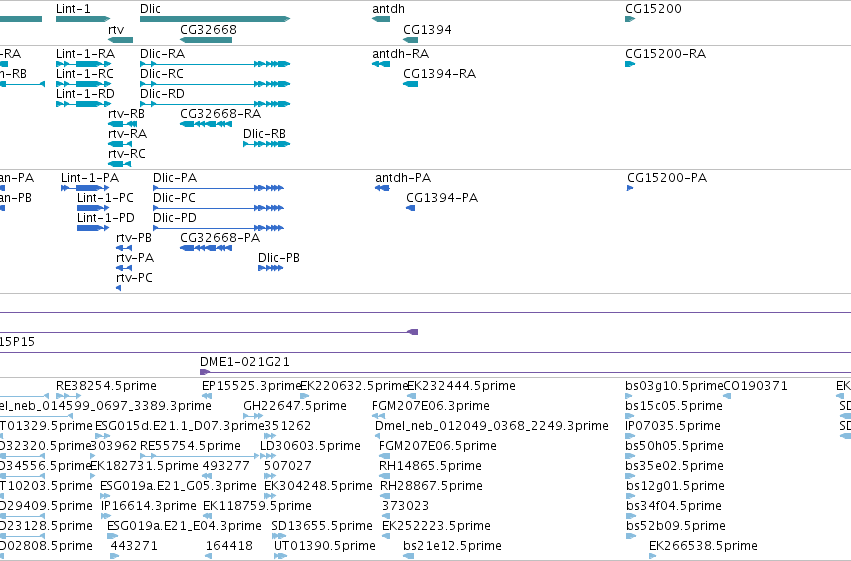The width and height of the screenshot is (851, 561).
Task: Click the CG1394 gene glyph
Action: coord(411,40)
